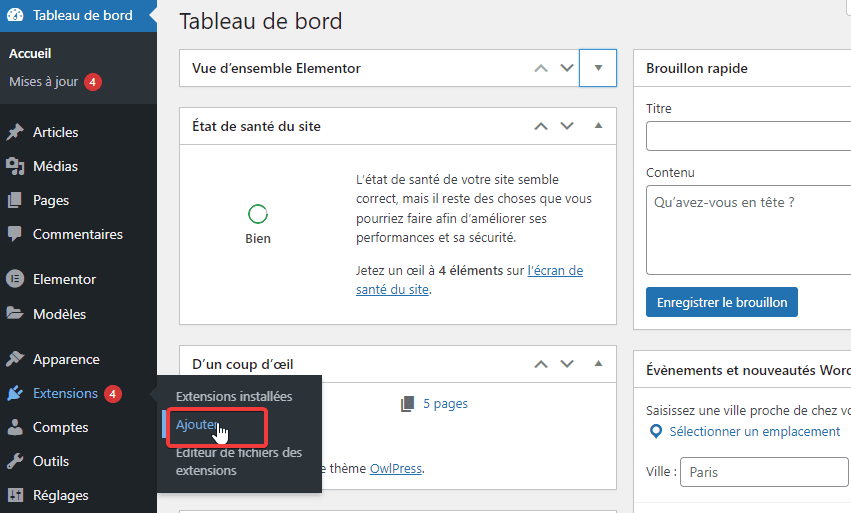The width and height of the screenshot is (851, 513).
Task: Click the red 4 badge next to Mises à jour
Action: click(x=93, y=82)
